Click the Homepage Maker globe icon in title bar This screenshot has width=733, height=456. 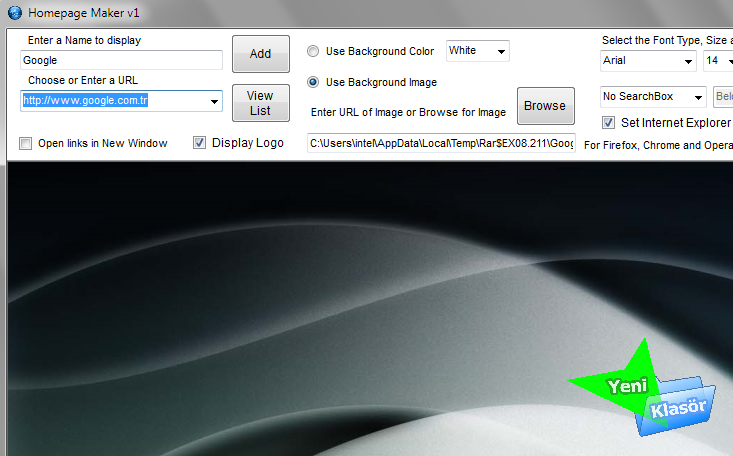(14, 13)
